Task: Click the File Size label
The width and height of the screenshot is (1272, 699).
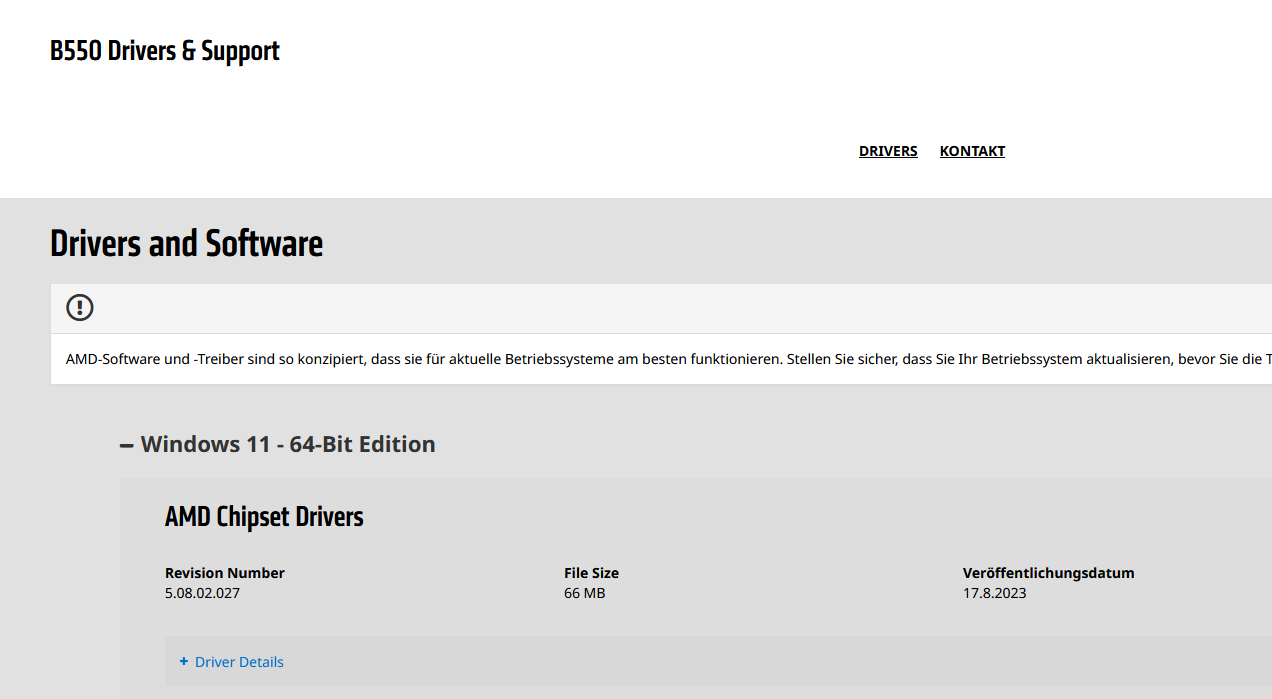Action: click(x=591, y=573)
